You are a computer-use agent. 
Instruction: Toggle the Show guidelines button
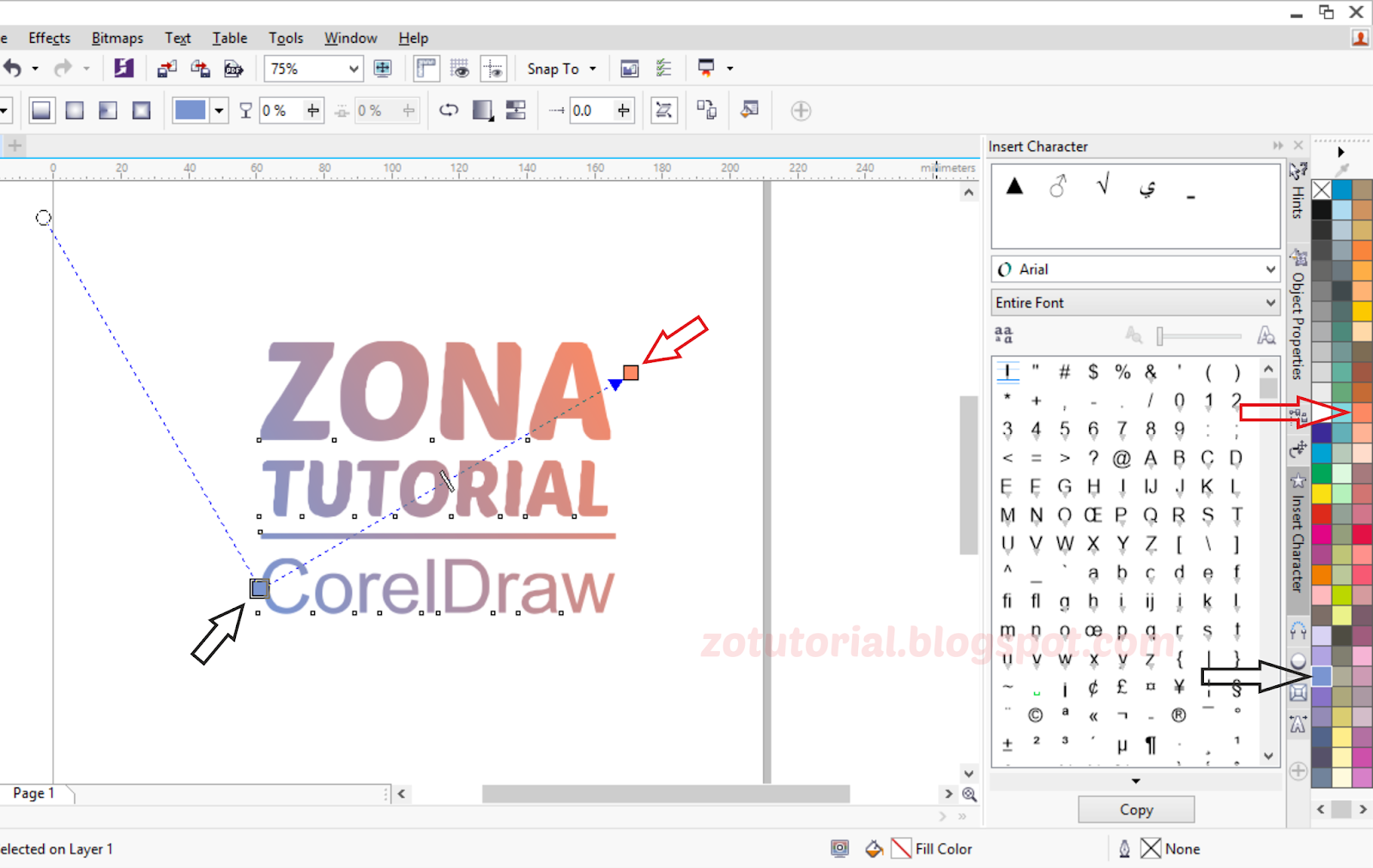(x=493, y=69)
